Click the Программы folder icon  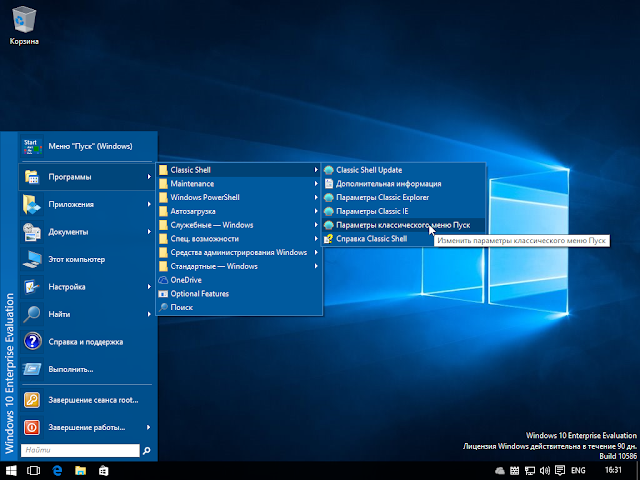tap(32, 177)
